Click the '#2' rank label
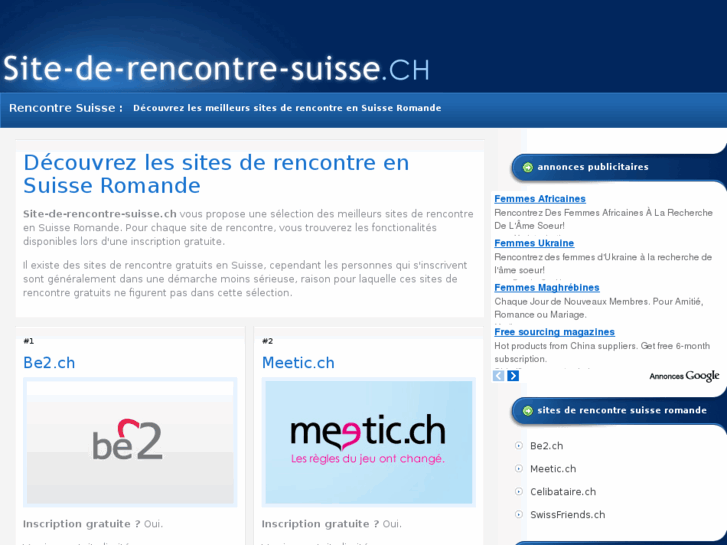Viewport: 727px width, 545px height. pyautogui.click(x=268, y=341)
